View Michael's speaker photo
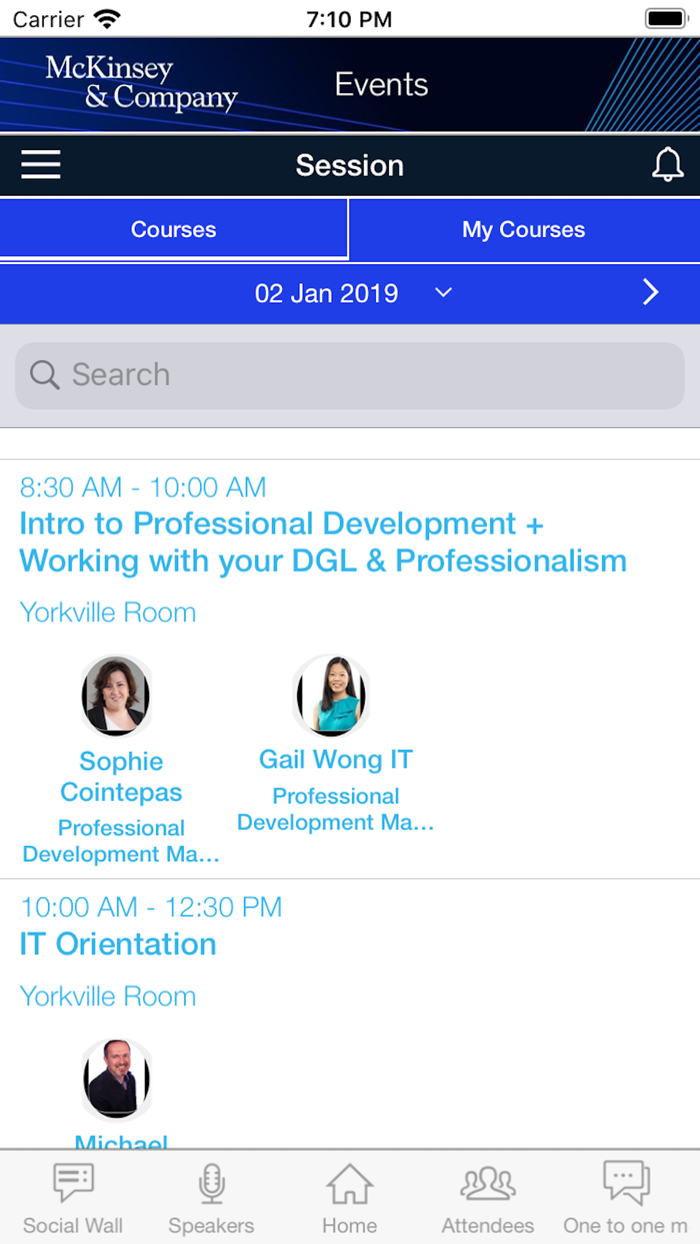This screenshot has height=1244, width=700. [x=116, y=1079]
